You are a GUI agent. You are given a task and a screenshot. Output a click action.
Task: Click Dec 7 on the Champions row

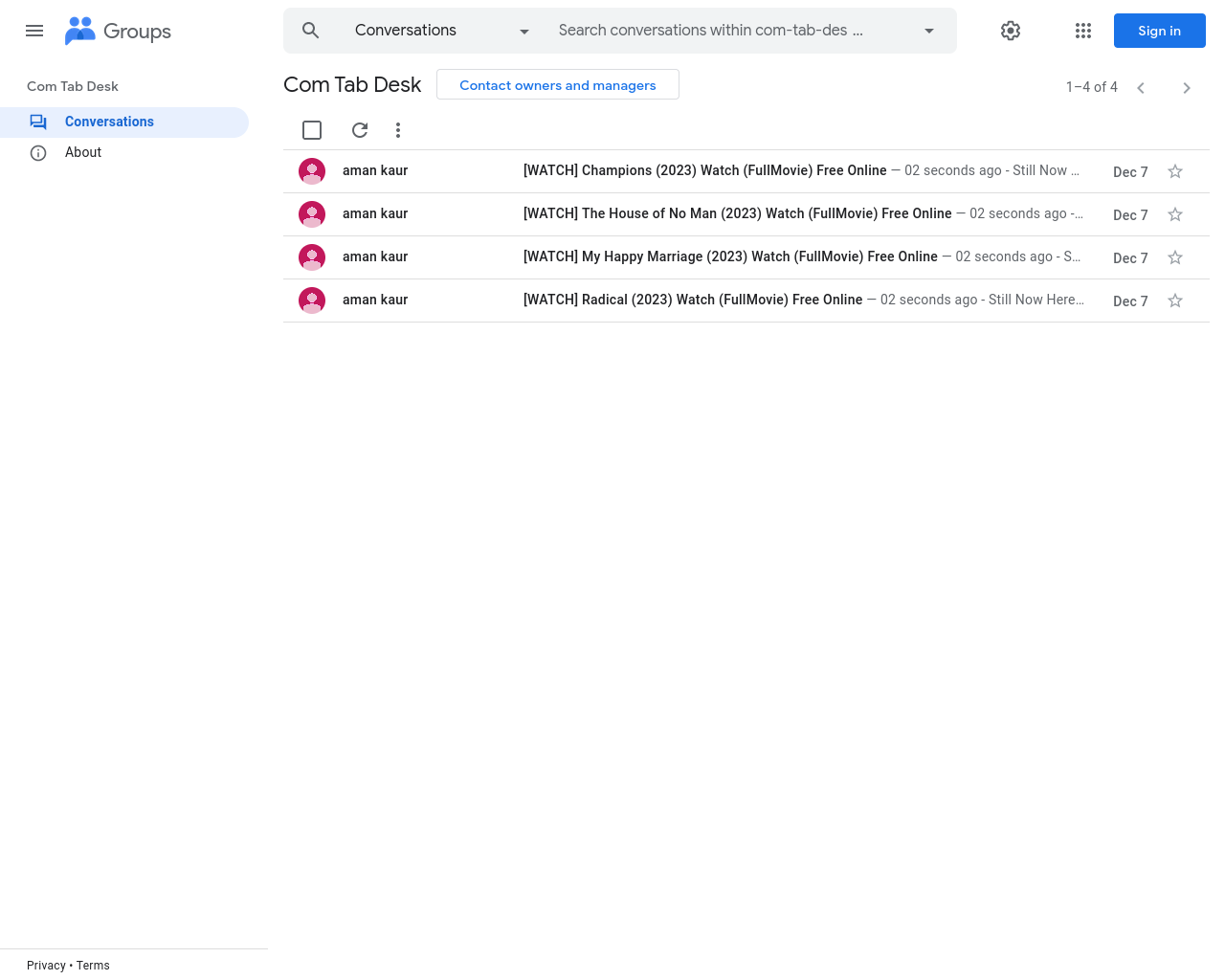click(x=1130, y=172)
